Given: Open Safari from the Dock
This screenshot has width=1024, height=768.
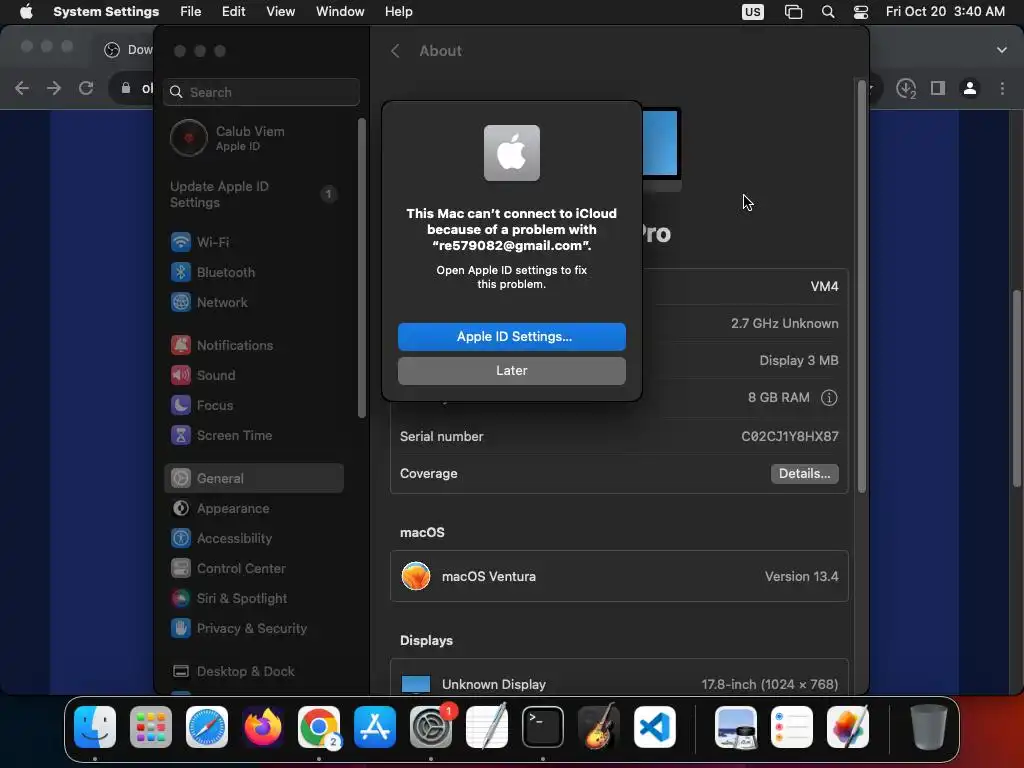Looking at the screenshot, I should click(x=207, y=727).
